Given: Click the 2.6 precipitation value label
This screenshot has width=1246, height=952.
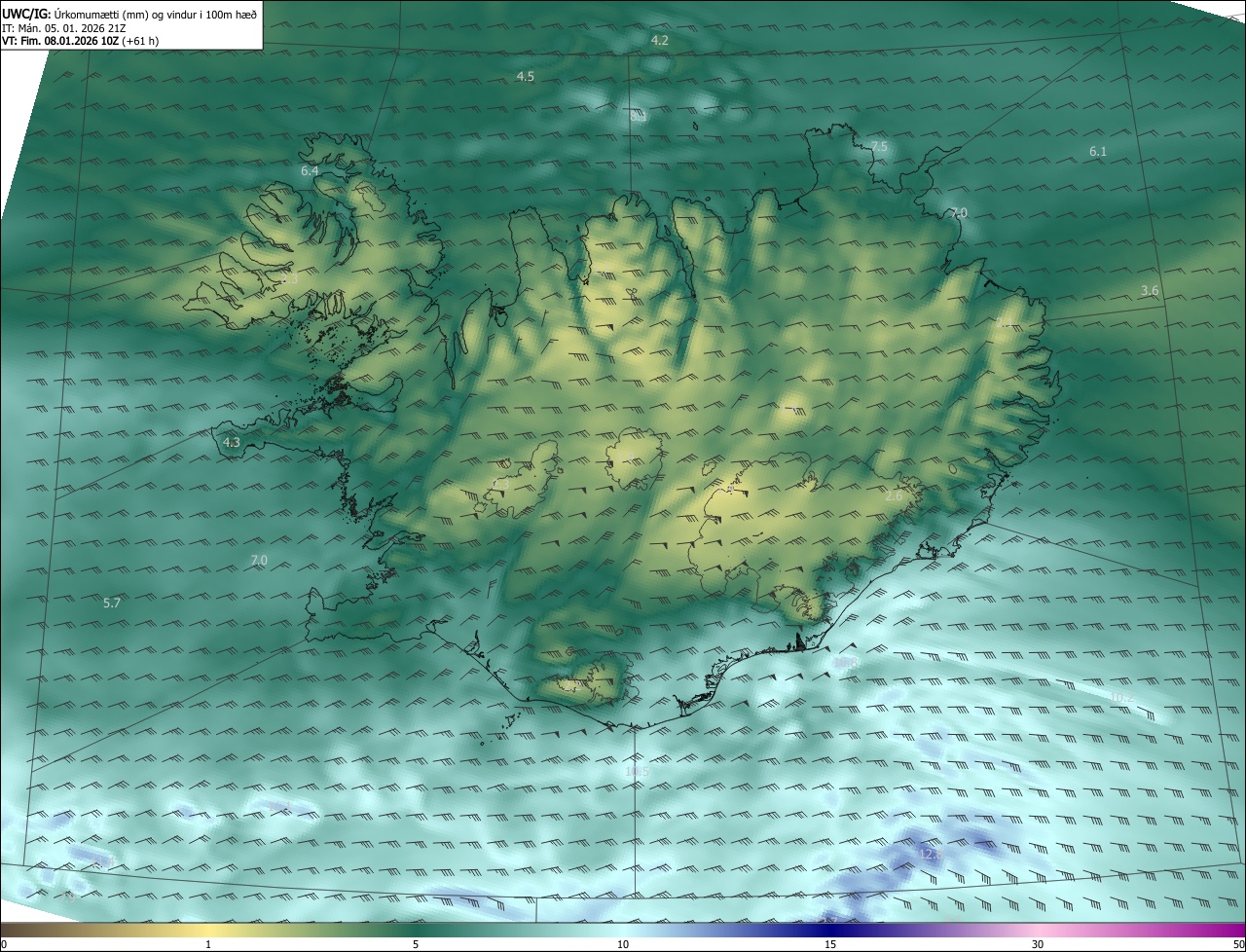Looking at the screenshot, I should (895, 496).
